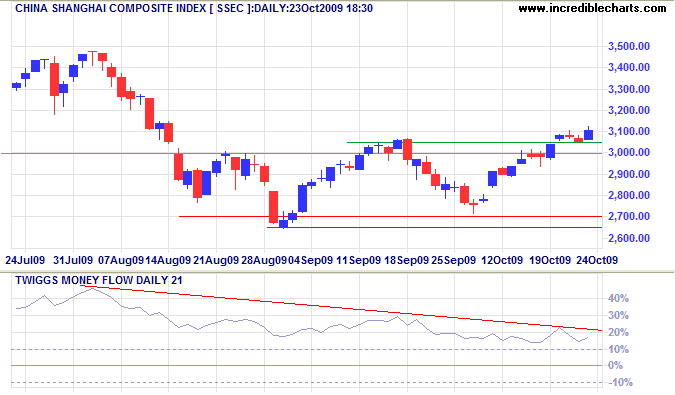Click the 2,900.00 price axis label
This screenshot has width=675, height=395.
click(629, 174)
